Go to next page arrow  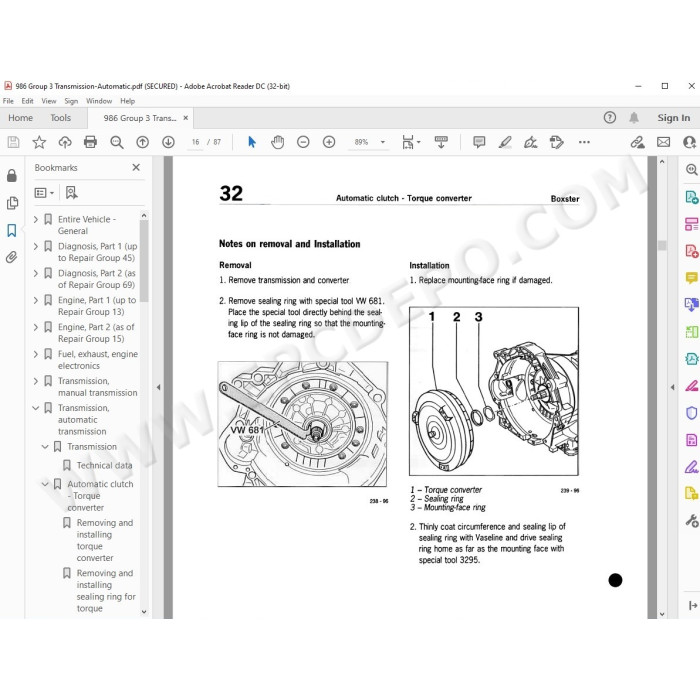(168, 142)
